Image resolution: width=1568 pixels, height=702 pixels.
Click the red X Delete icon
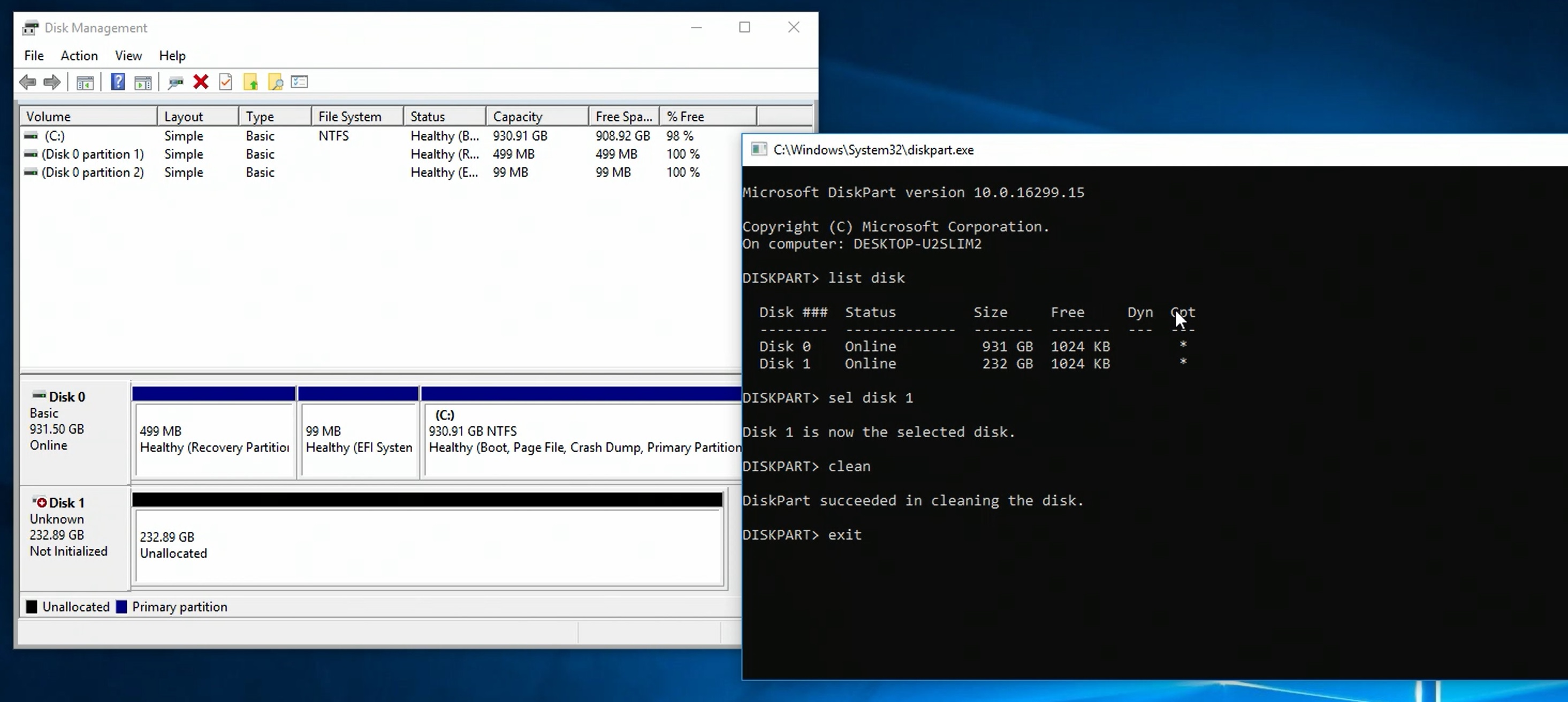(x=201, y=81)
